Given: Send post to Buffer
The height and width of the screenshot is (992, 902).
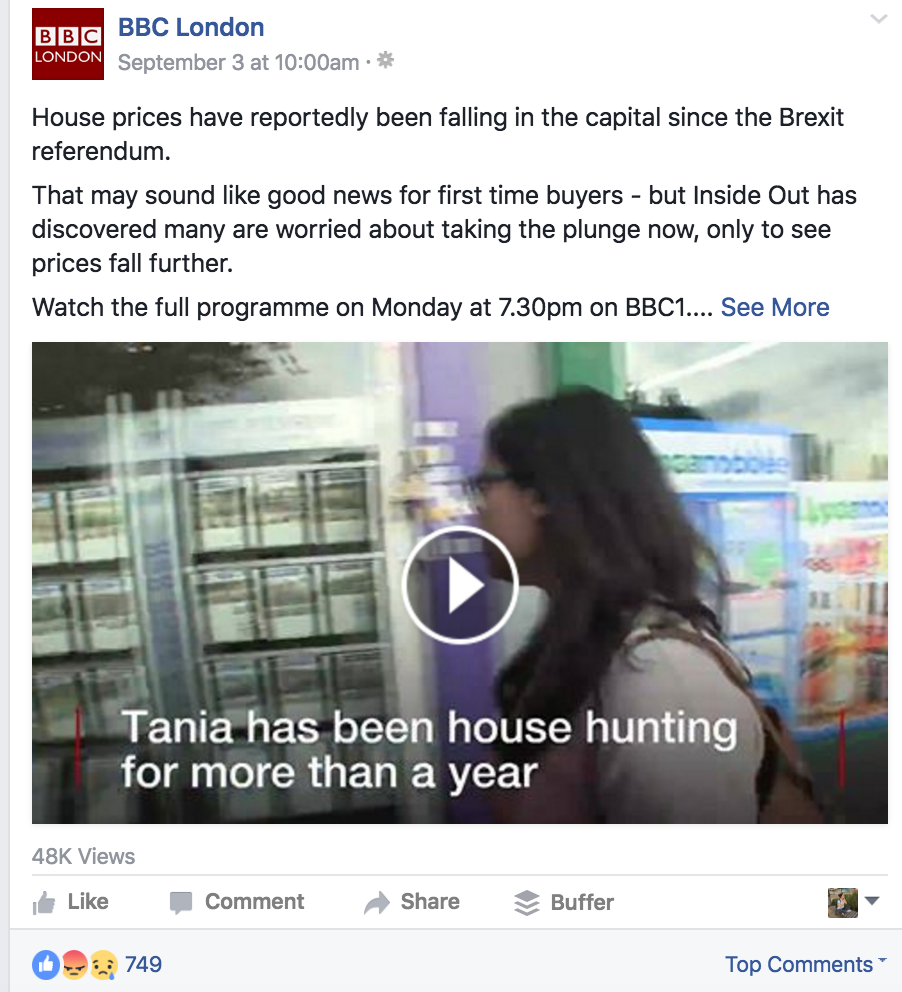Looking at the screenshot, I should click(x=564, y=902).
